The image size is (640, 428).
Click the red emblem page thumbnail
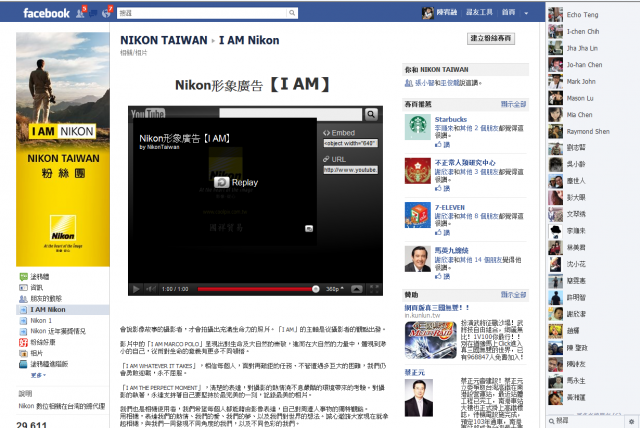pos(418,171)
